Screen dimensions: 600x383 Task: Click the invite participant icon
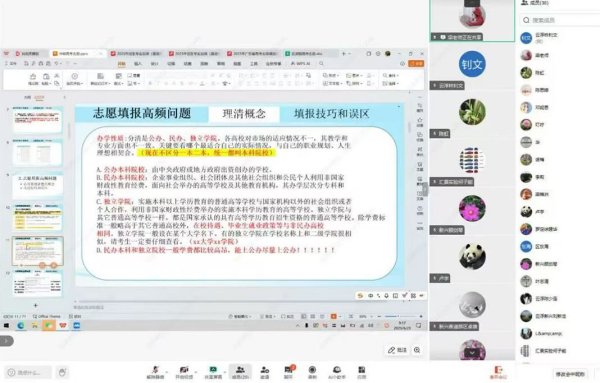pyautogui.click(x=264, y=370)
